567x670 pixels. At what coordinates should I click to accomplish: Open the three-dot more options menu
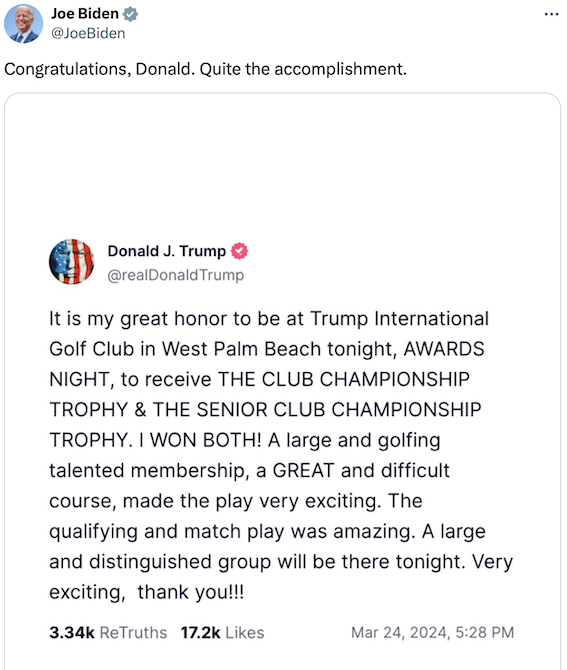pos(551,14)
